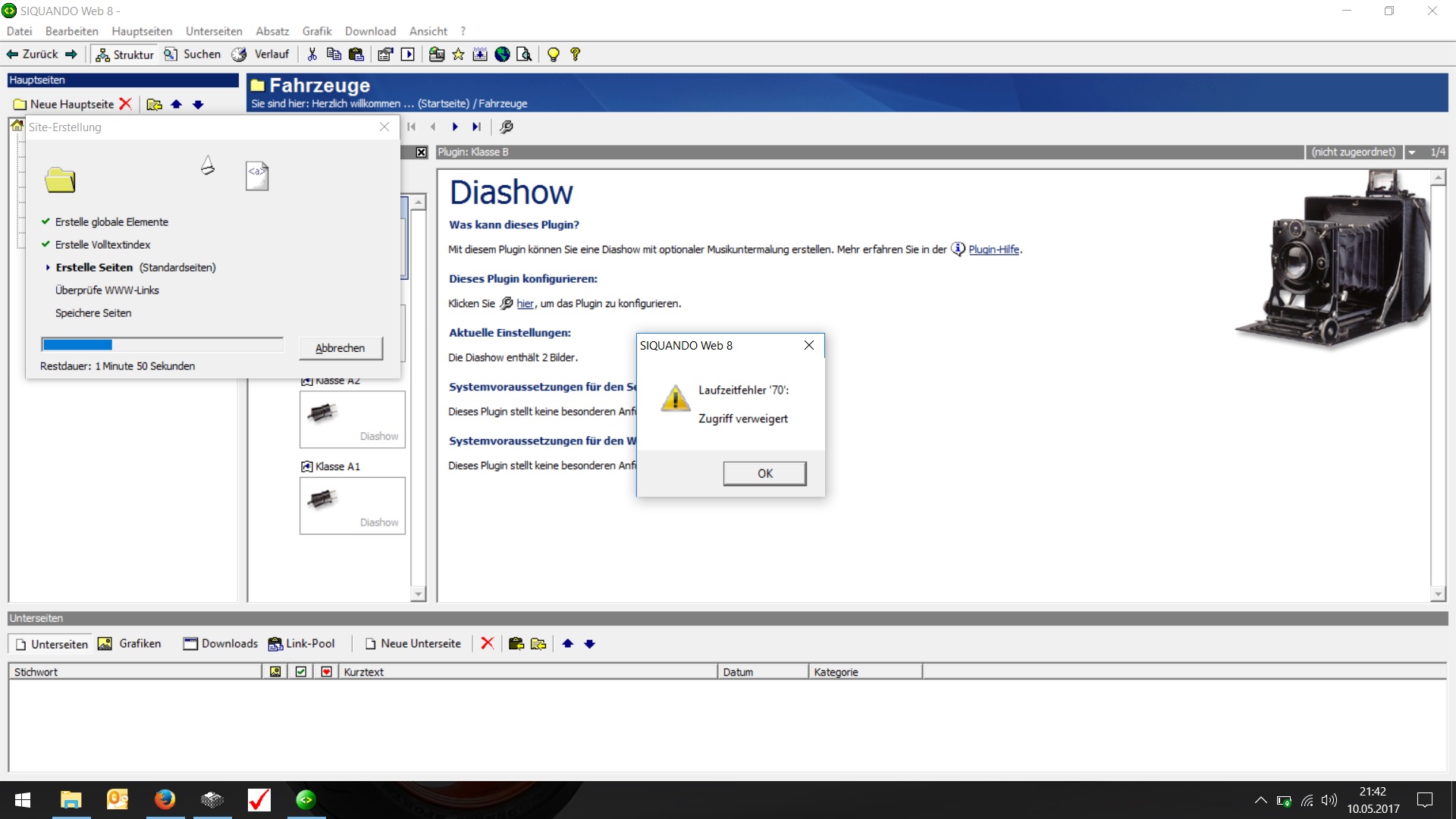Select the Klasse A1 Diashow thumbnail

[x=353, y=506]
